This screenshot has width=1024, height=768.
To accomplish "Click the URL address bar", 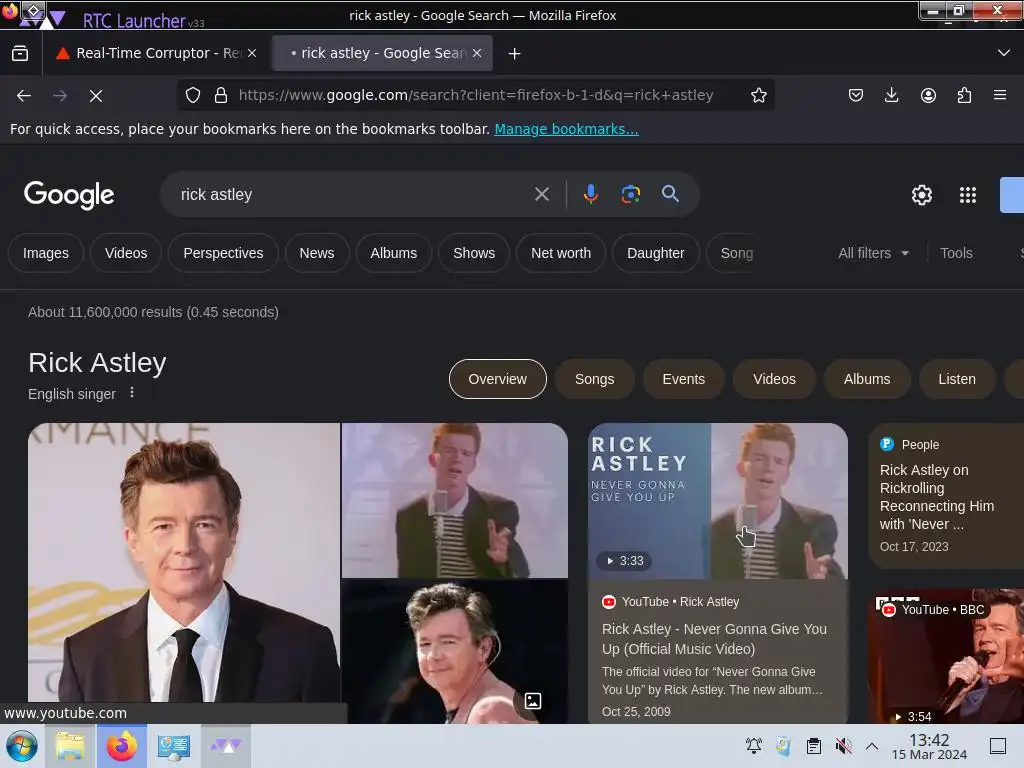I will coord(476,95).
